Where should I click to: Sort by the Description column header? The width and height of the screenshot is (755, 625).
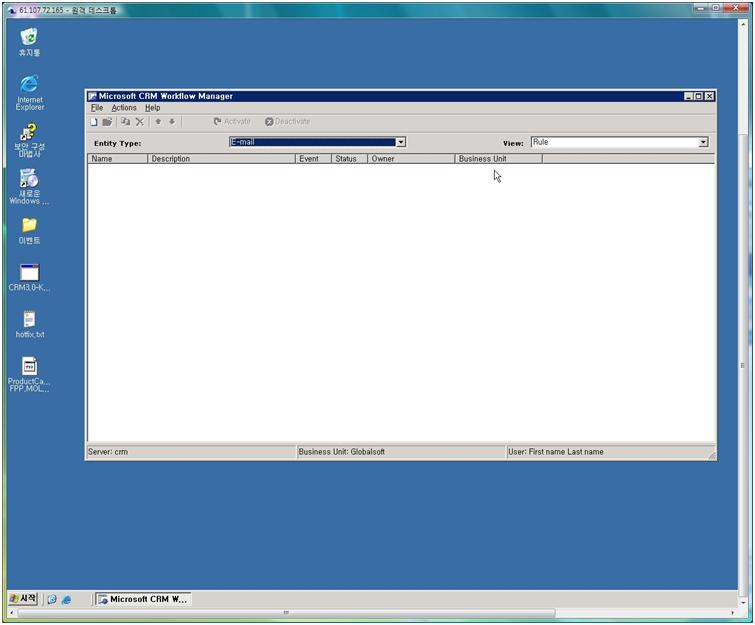221,159
